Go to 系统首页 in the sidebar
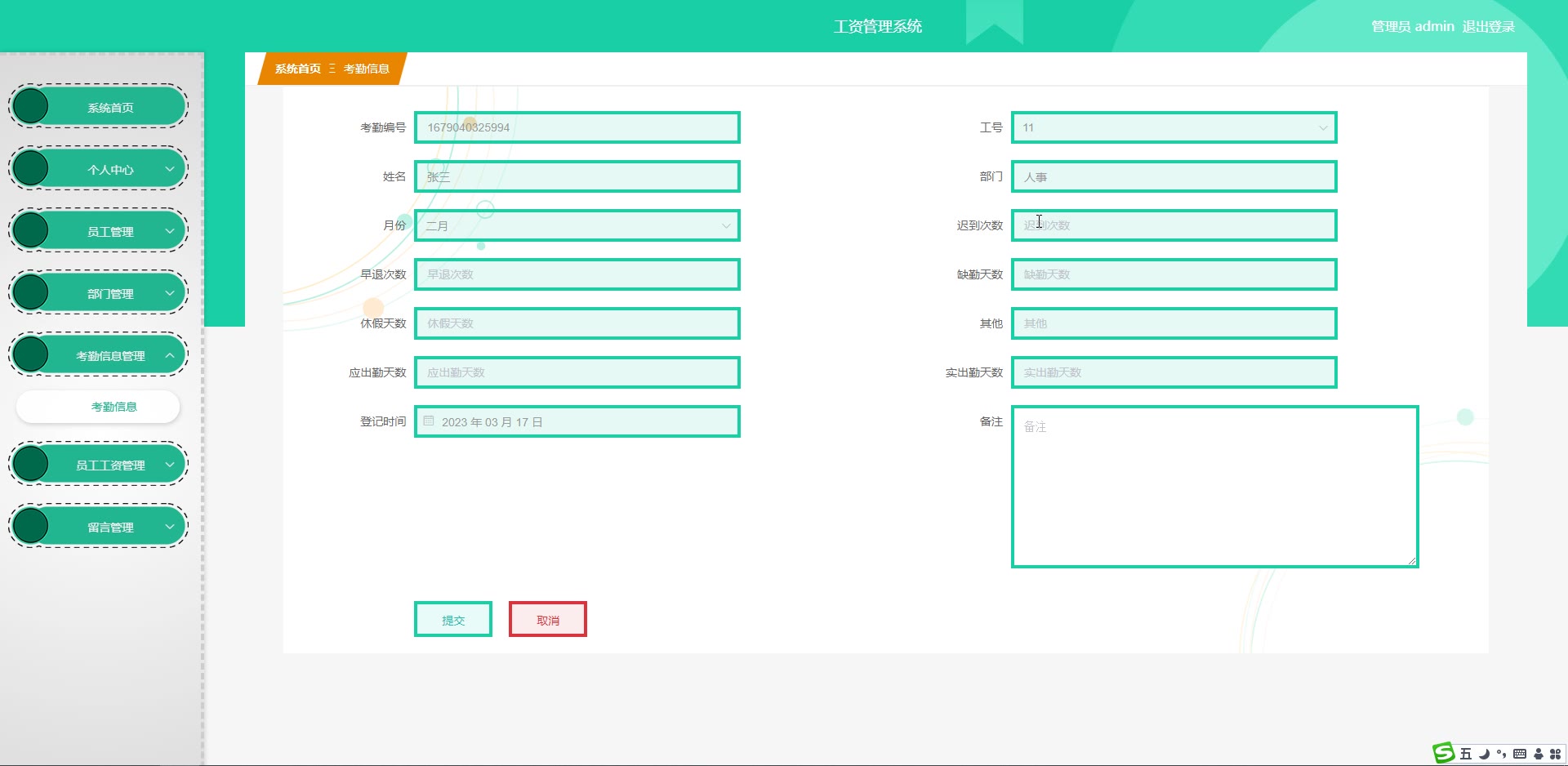 (x=98, y=107)
